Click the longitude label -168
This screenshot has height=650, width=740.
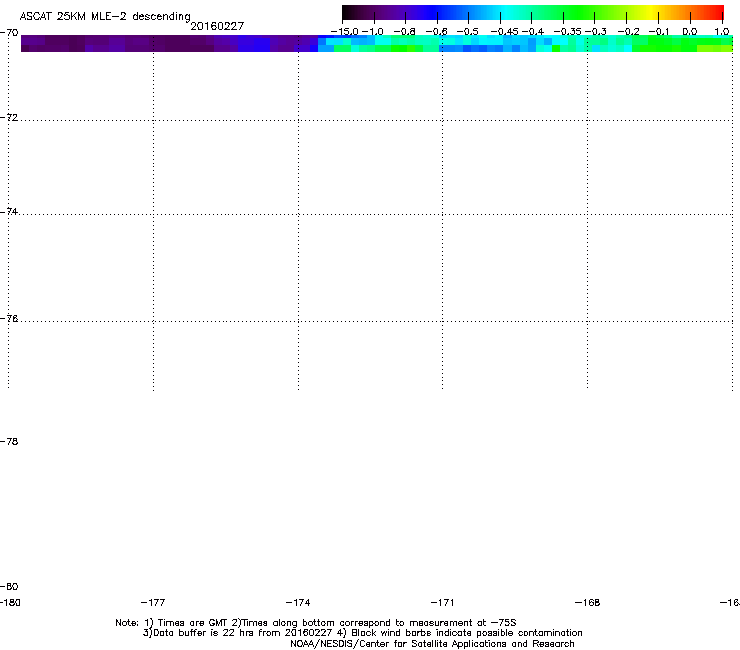(x=587, y=602)
